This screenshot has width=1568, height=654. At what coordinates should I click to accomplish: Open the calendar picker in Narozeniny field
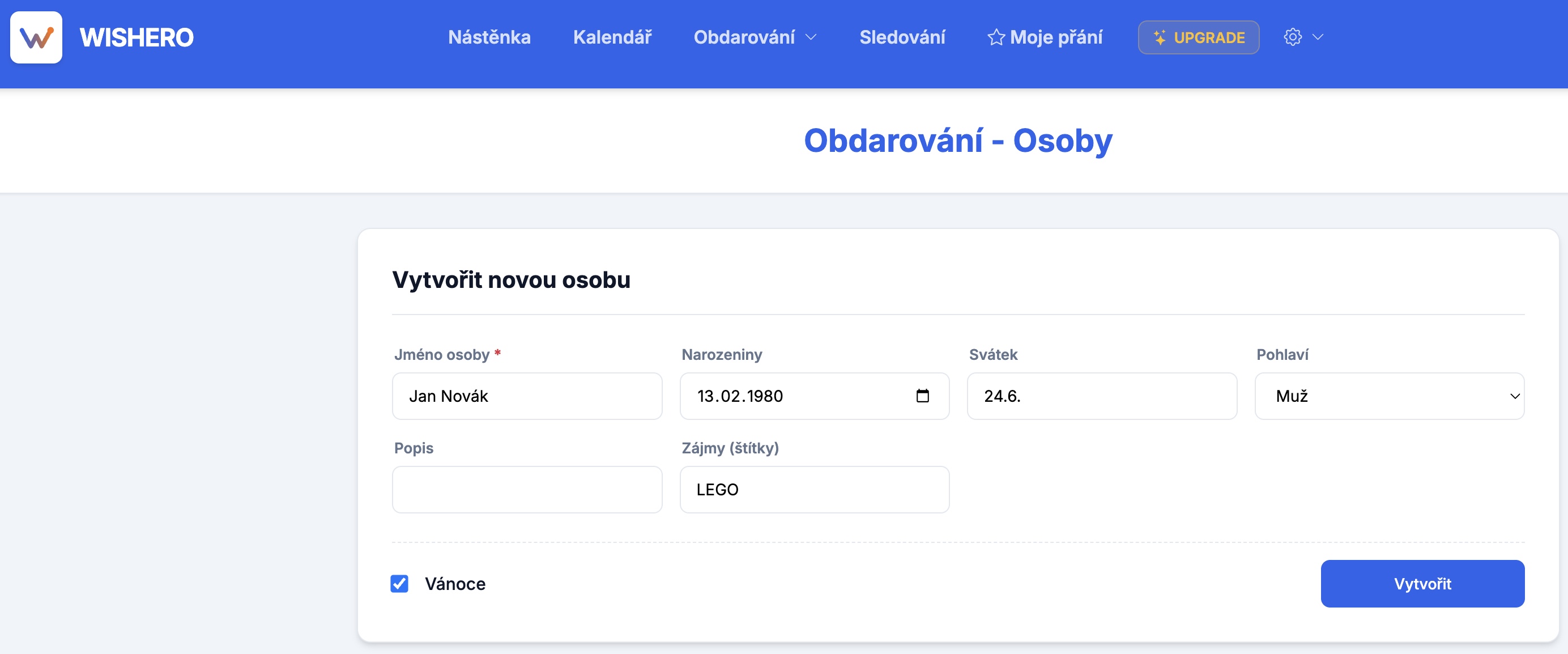click(923, 396)
